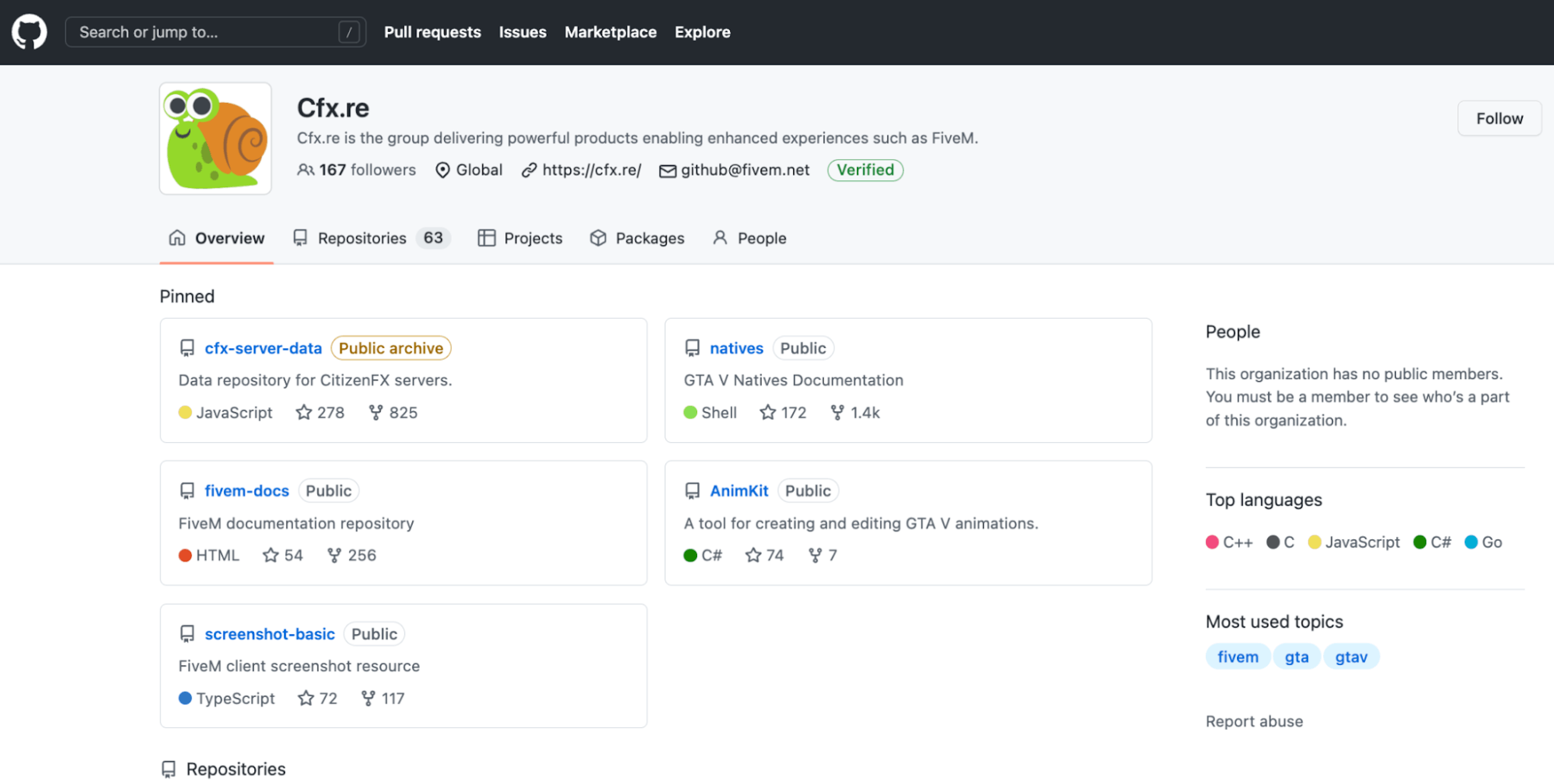The image size is (1554, 784).
Task: Click the github@fivem.net email link
Action: [745, 170]
